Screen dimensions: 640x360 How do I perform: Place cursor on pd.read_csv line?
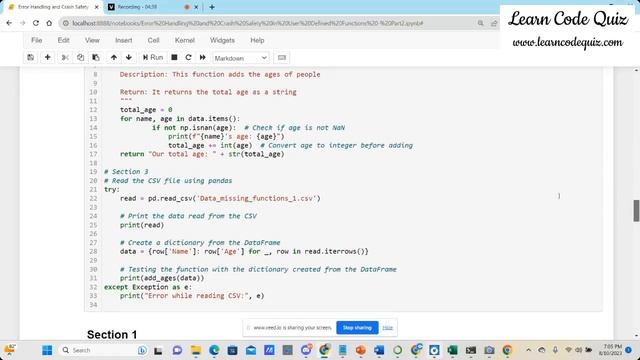(x=220, y=198)
